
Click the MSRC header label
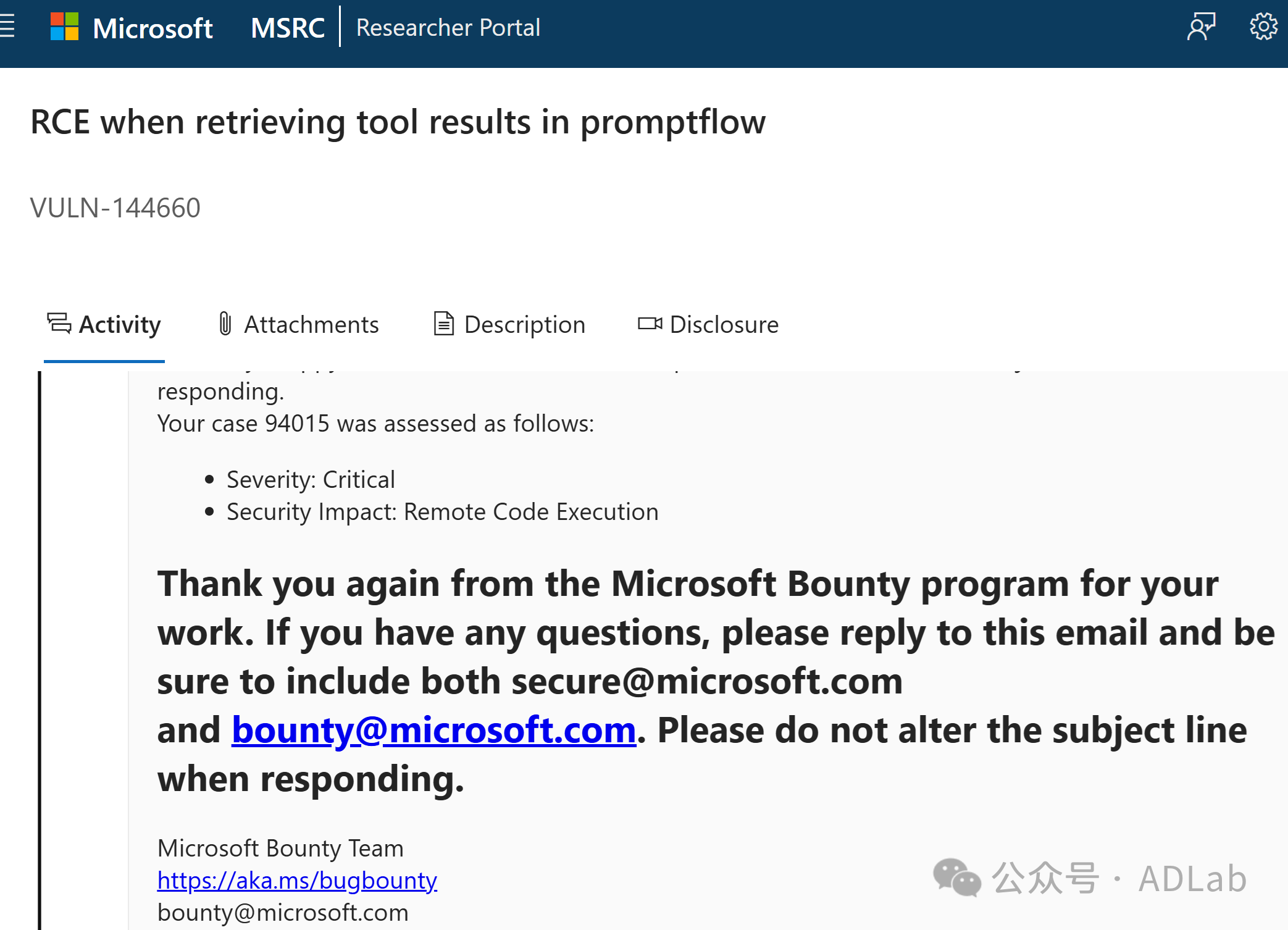pyautogui.click(x=287, y=28)
